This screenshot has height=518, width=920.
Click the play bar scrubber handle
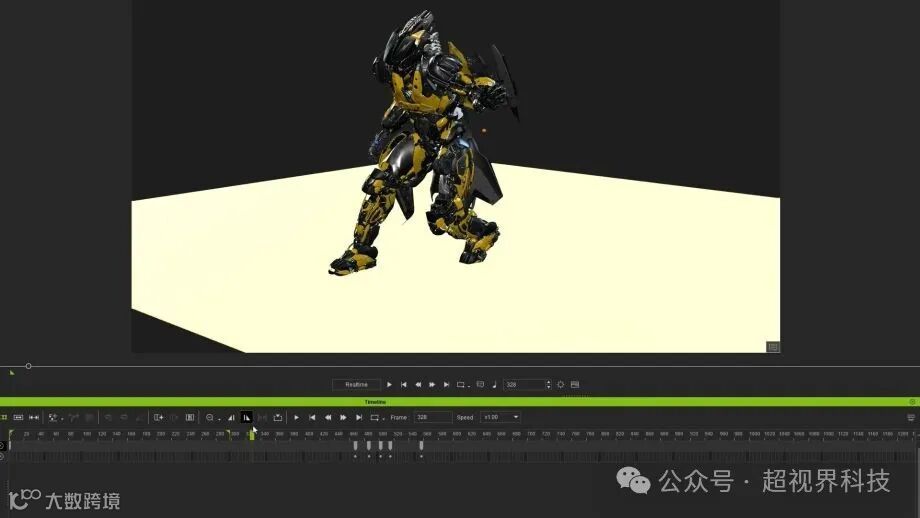pyautogui.click(x=28, y=366)
